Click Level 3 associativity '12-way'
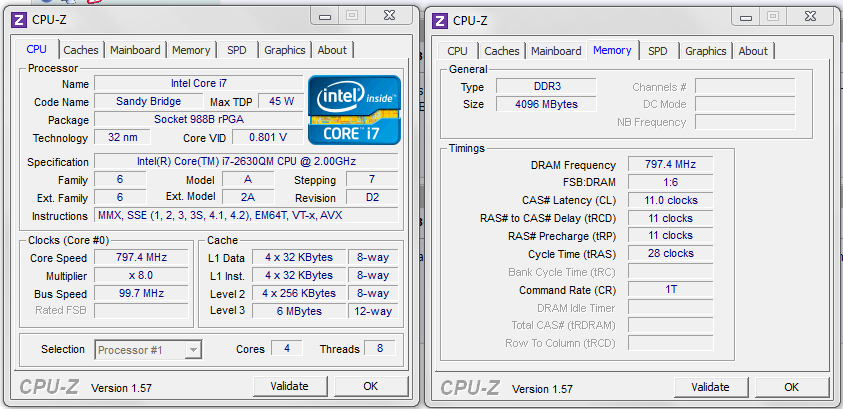Screen dimensions: 843x409 373,311
